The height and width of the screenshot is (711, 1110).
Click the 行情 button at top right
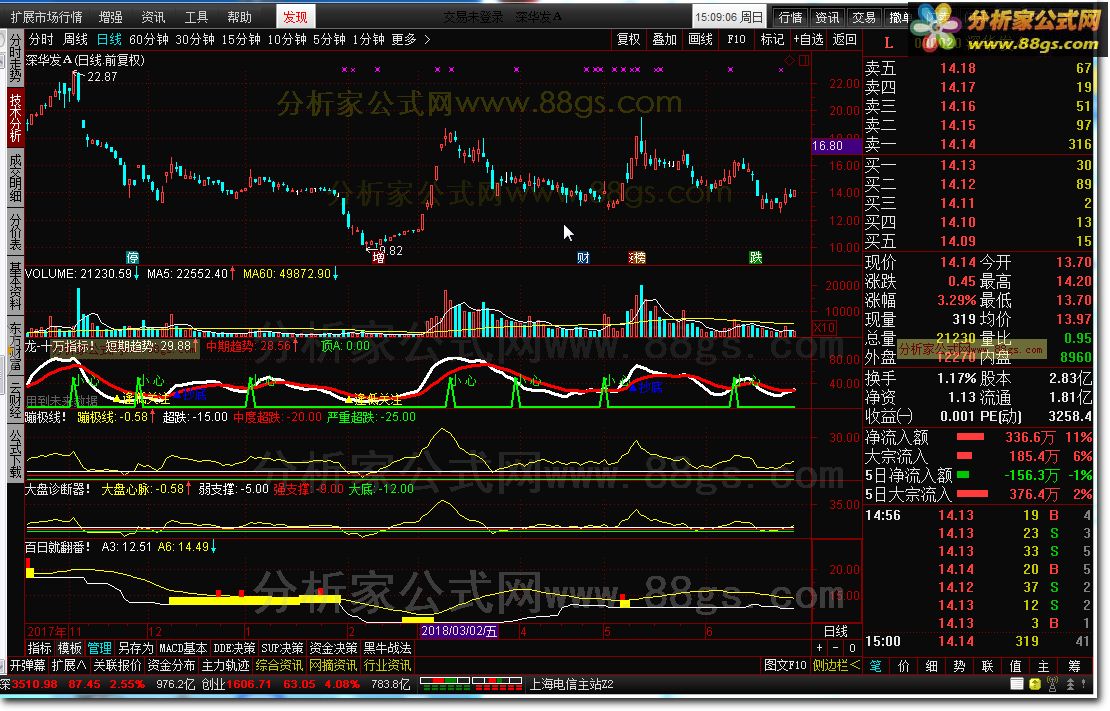[x=790, y=17]
